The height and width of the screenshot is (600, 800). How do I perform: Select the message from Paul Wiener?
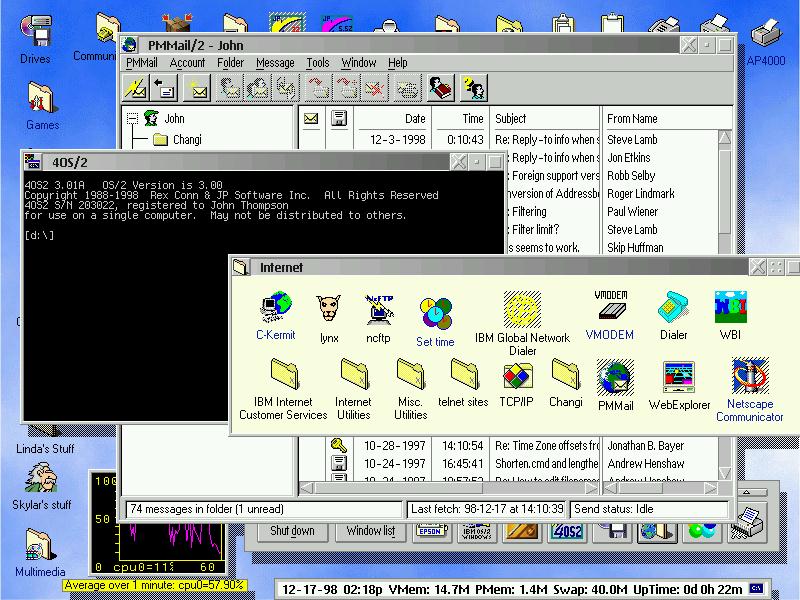[x=632, y=211]
